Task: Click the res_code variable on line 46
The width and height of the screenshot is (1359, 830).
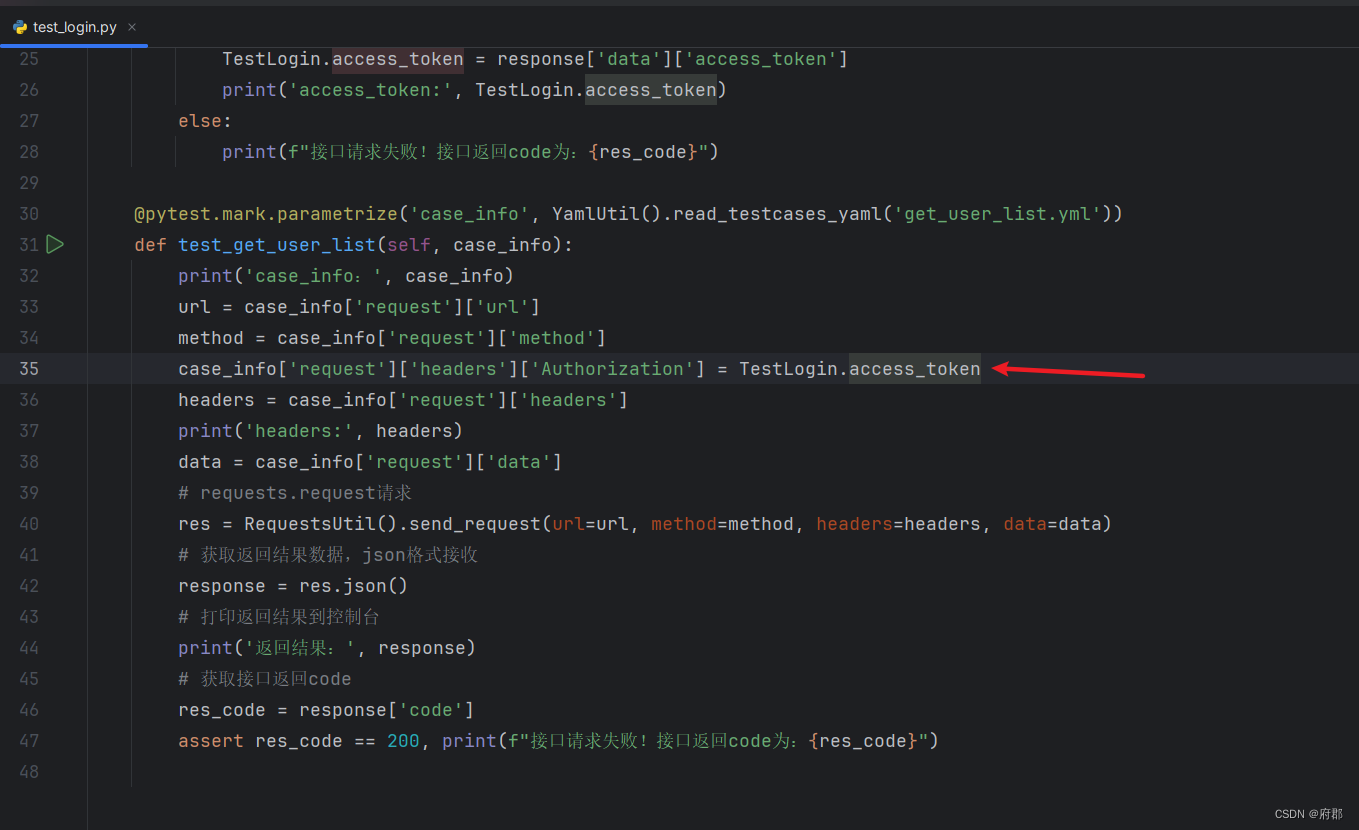Action: tap(222, 710)
